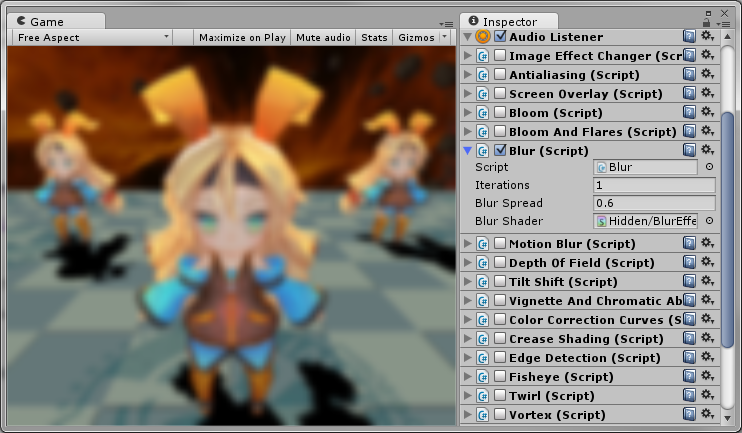
Task: Open gear menu for Color Correction Curves
Action: point(707,319)
